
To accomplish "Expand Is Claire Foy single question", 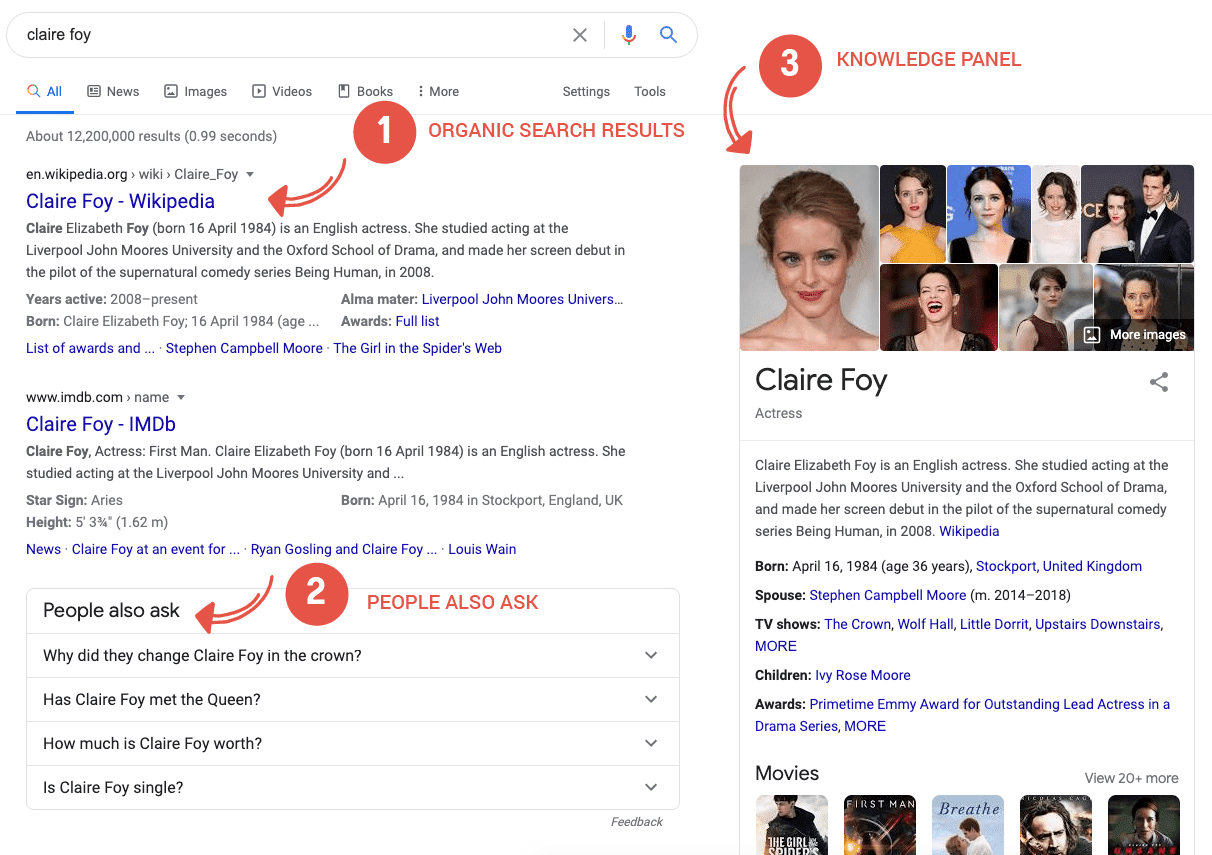I will click(352, 788).
